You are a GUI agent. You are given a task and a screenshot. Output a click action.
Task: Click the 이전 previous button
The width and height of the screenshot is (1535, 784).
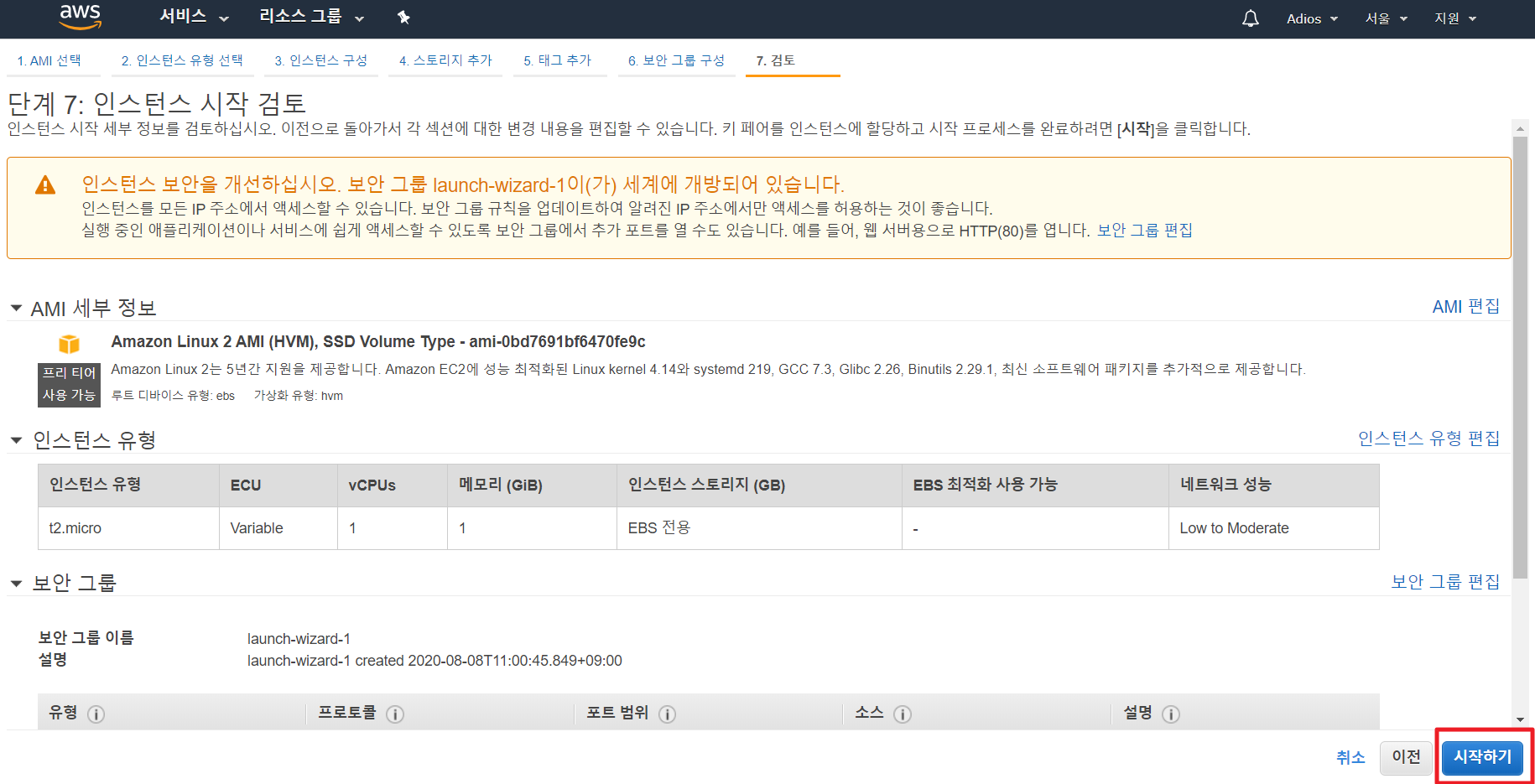coord(1407,757)
